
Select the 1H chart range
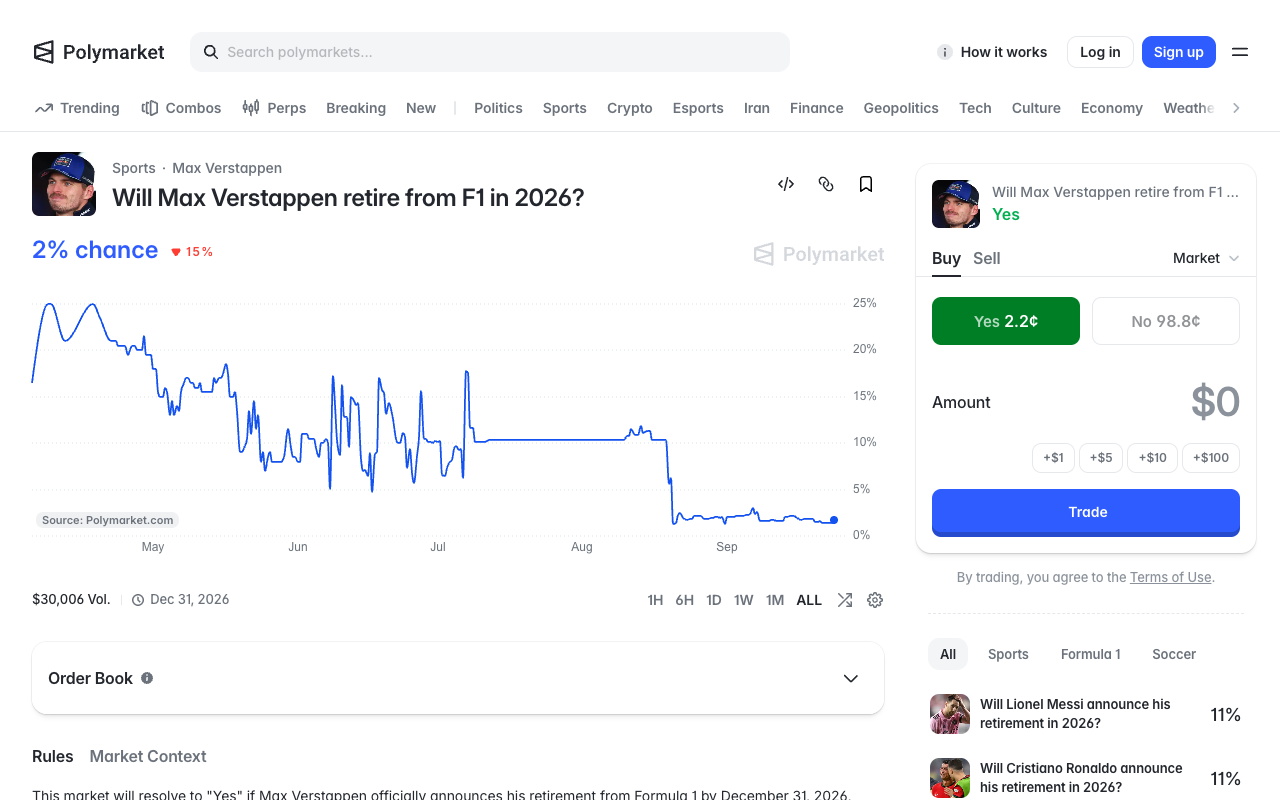point(655,600)
